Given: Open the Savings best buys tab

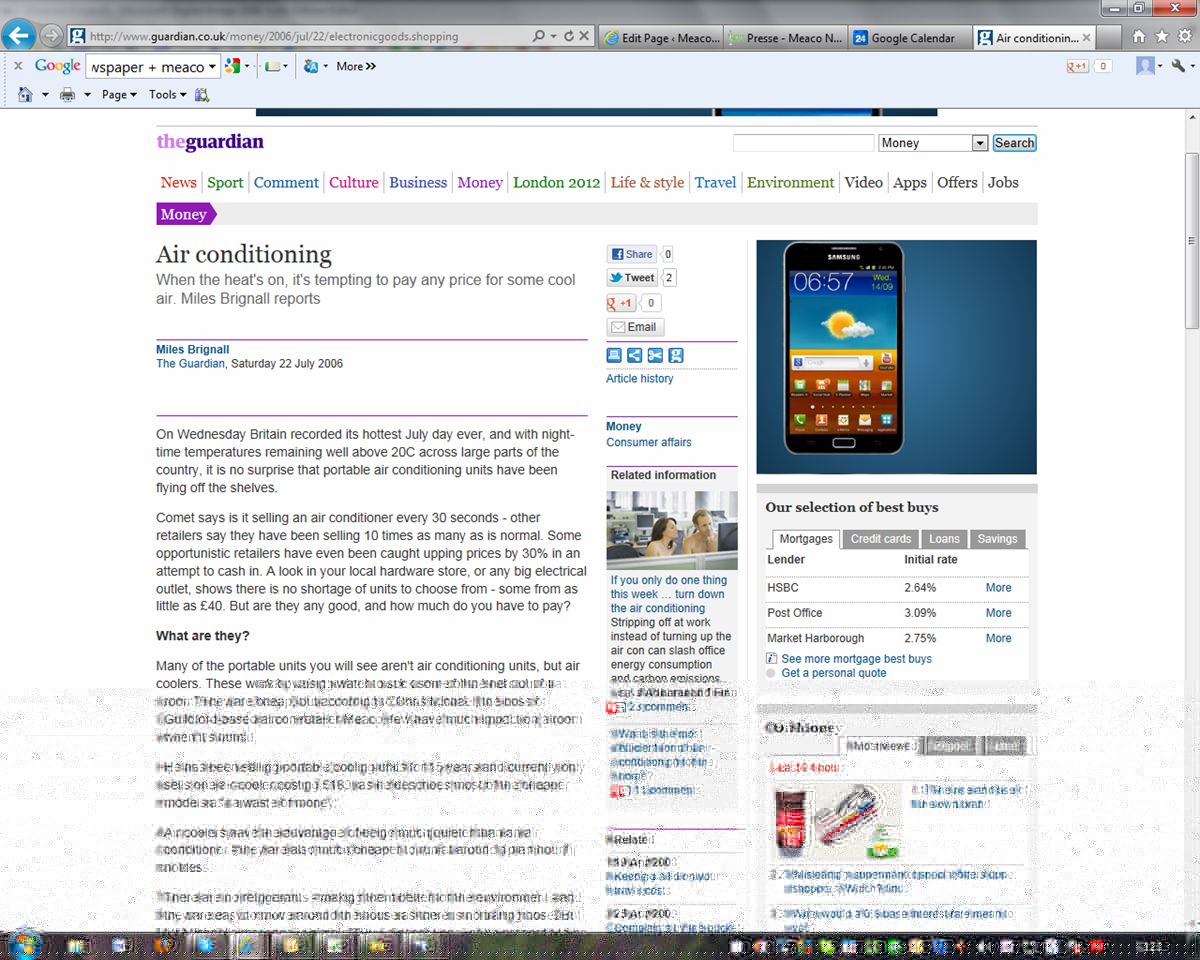Looking at the screenshot, I should coord(996,539).
